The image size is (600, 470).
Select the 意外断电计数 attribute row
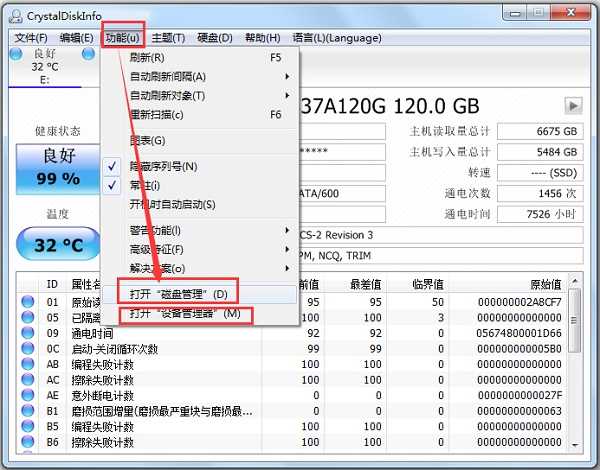click(292, 395)
